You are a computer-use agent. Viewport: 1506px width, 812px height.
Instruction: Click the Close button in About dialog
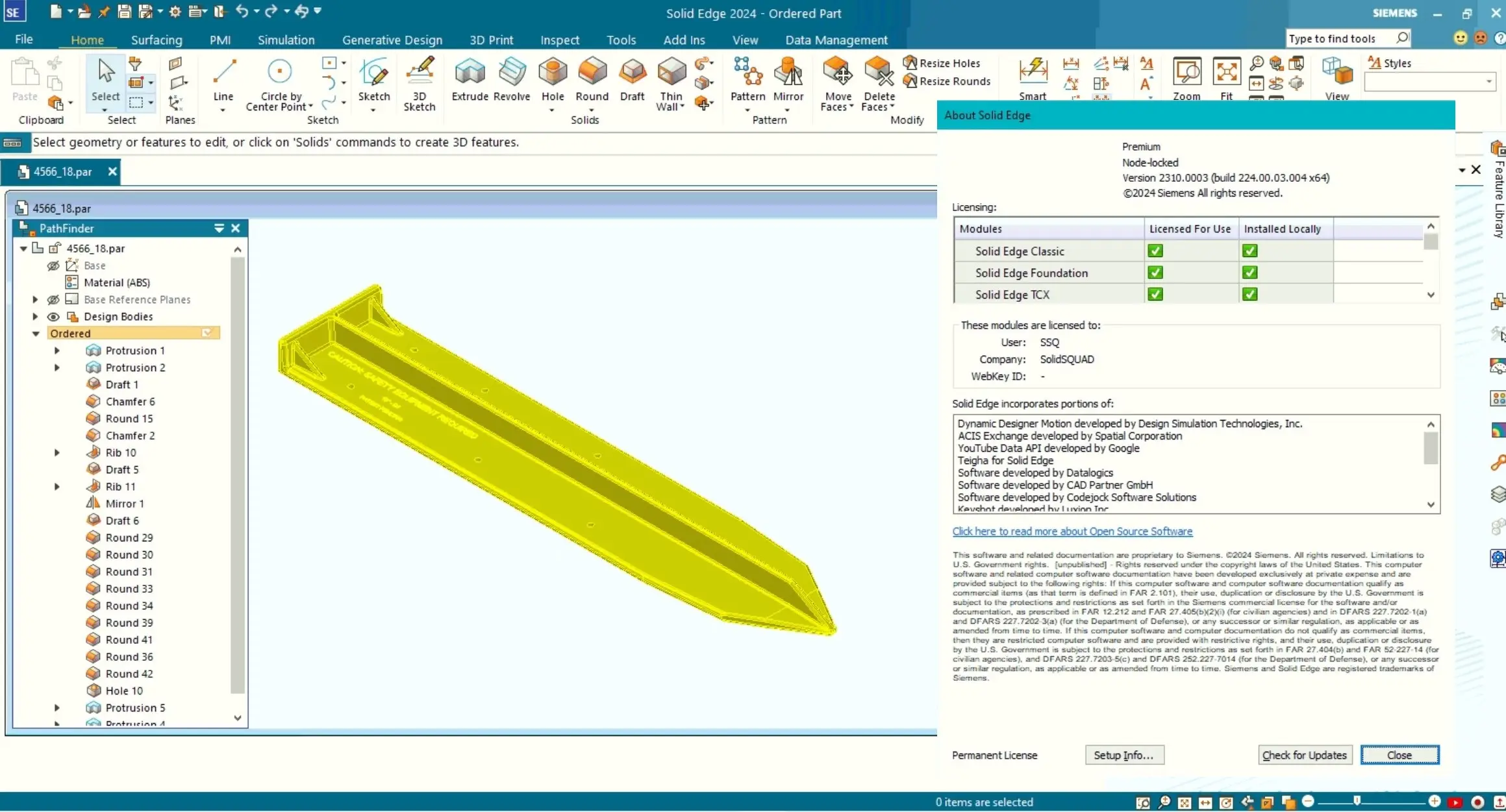[x=1399, y=755]
